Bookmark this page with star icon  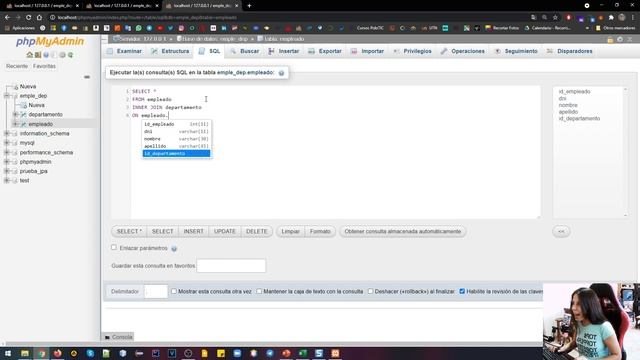pyautogui.click(x=555, y=18)
